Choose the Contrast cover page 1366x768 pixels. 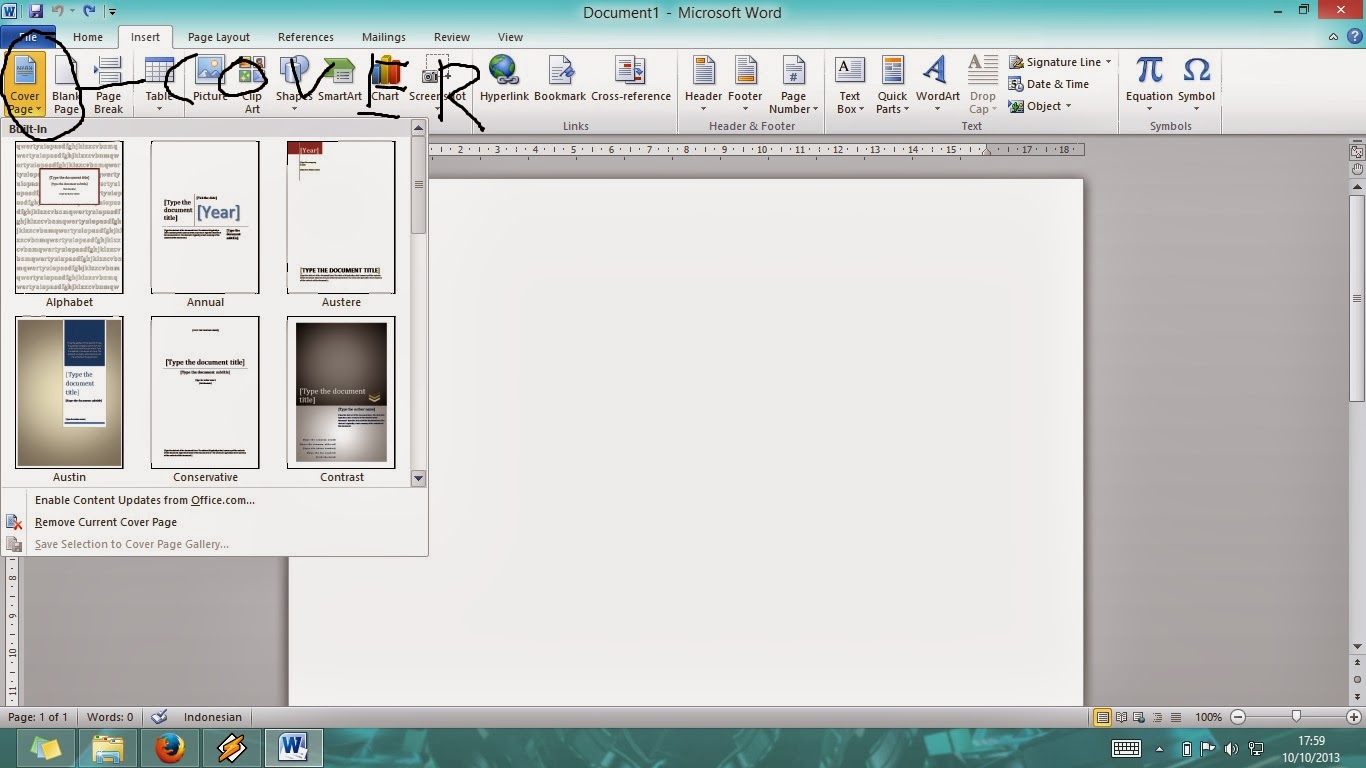click(341, 400)
